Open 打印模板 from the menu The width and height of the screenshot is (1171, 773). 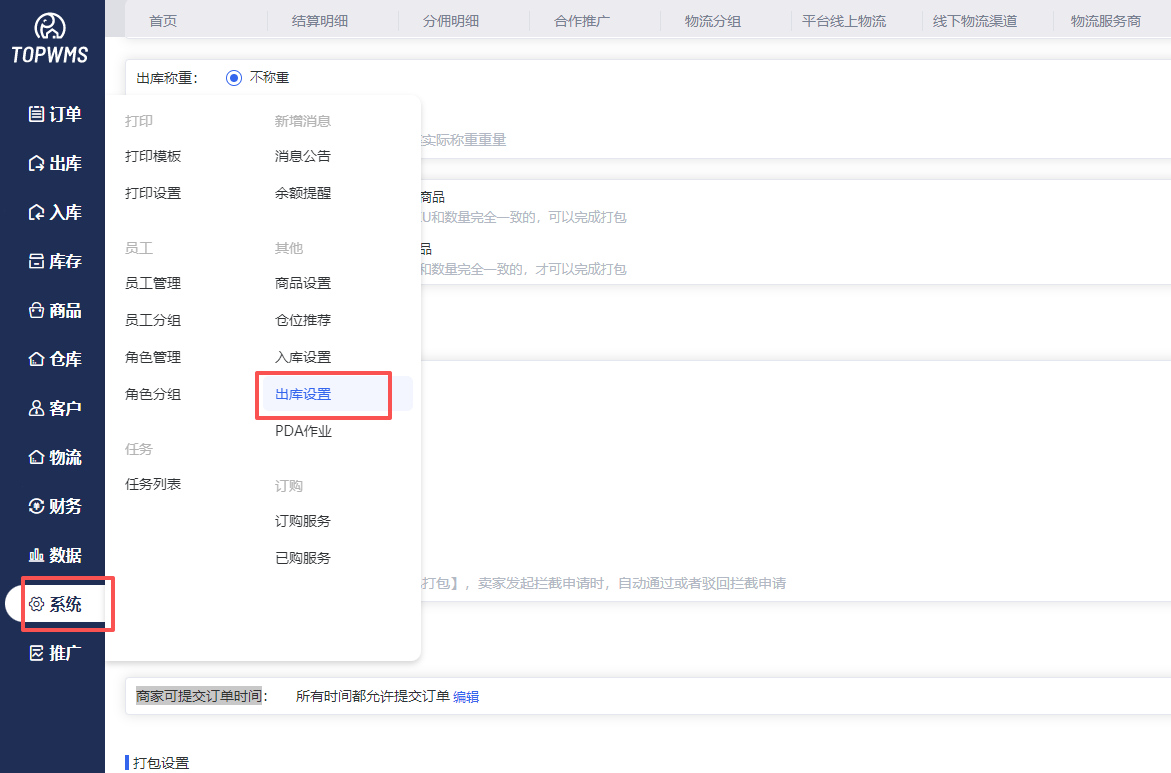point(153,156)
